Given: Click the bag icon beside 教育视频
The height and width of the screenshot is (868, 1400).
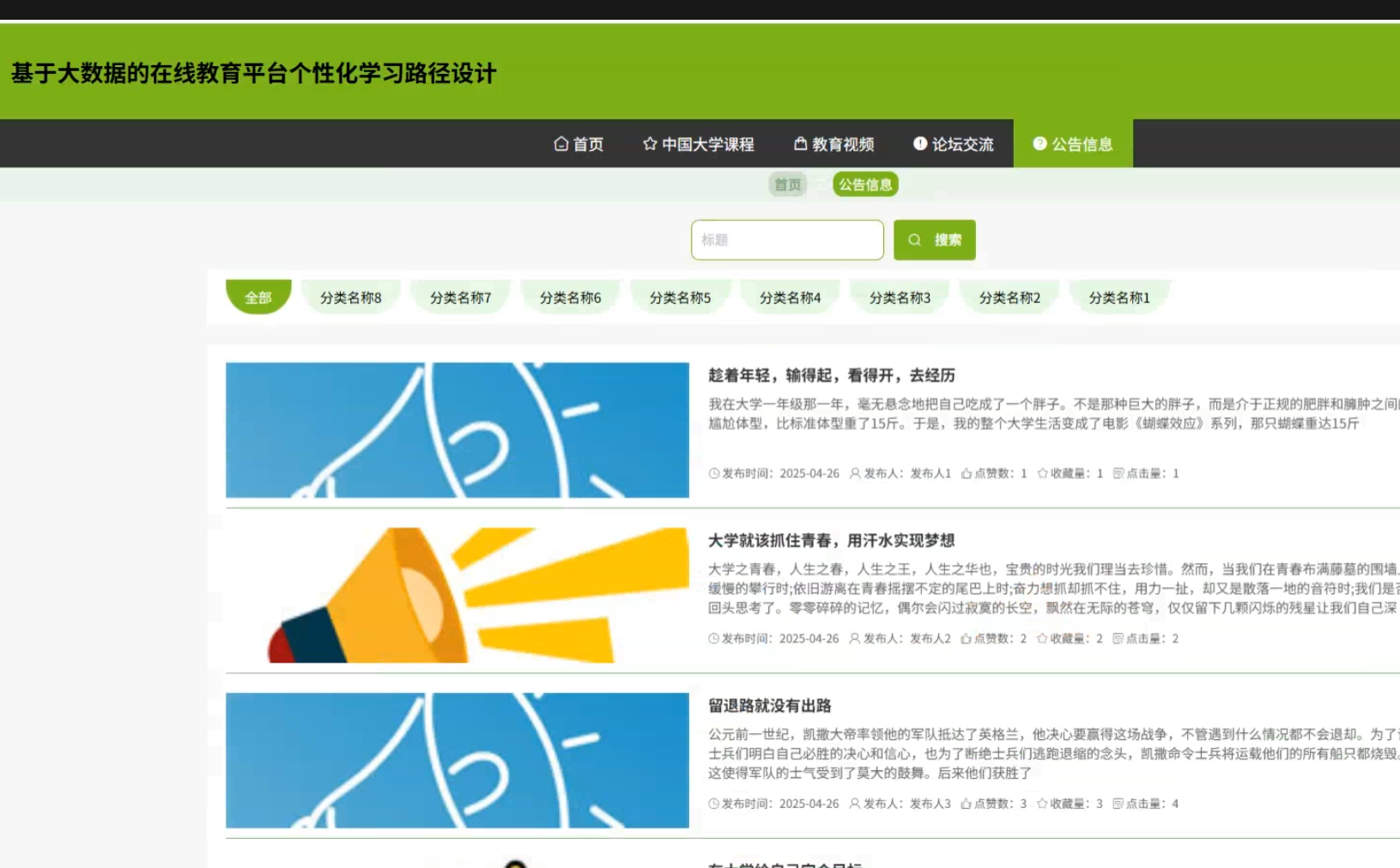Looking at the screenshot, I should click(x=800, y=143).
